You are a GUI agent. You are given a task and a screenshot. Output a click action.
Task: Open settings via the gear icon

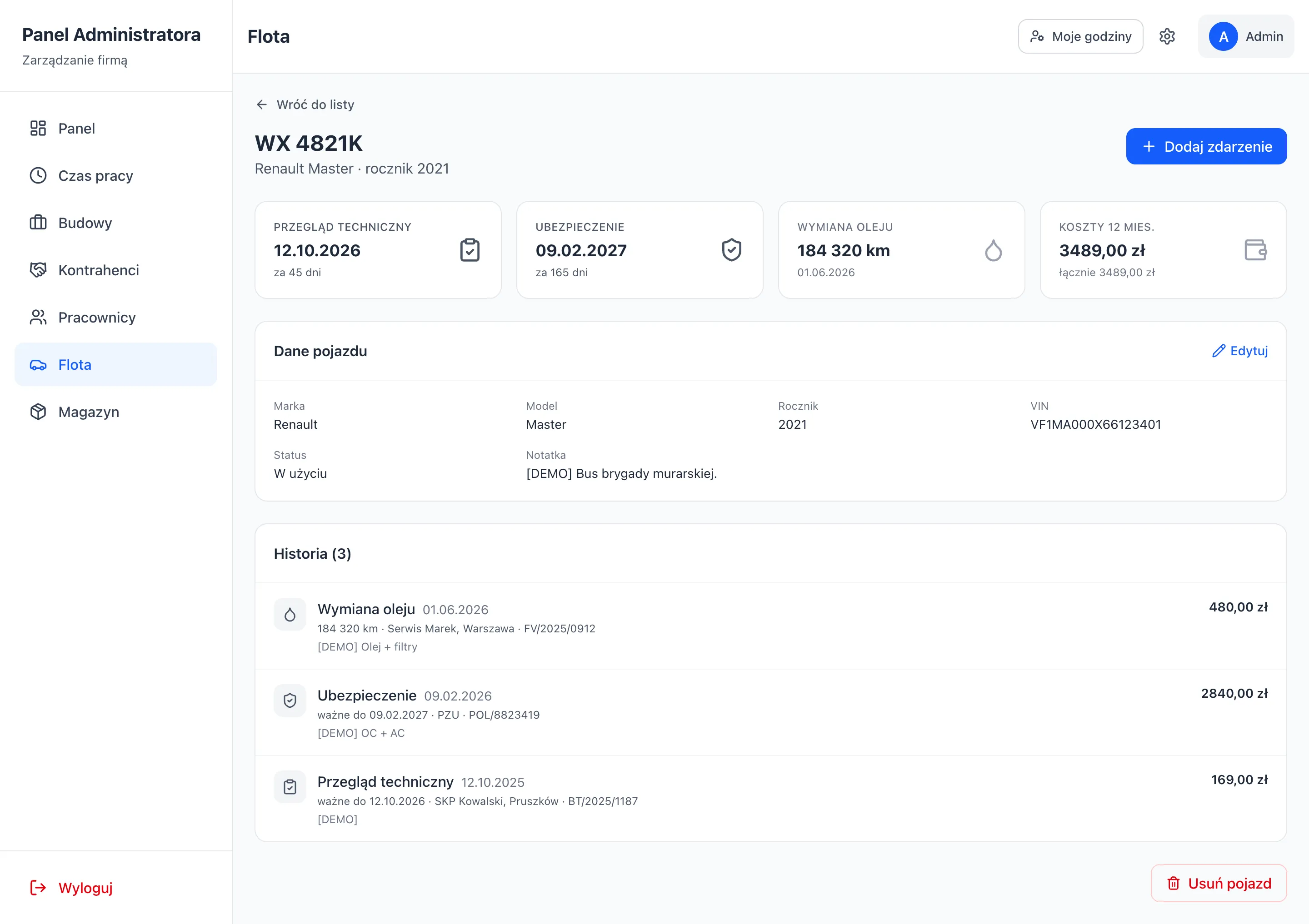tap(1167, 36)
